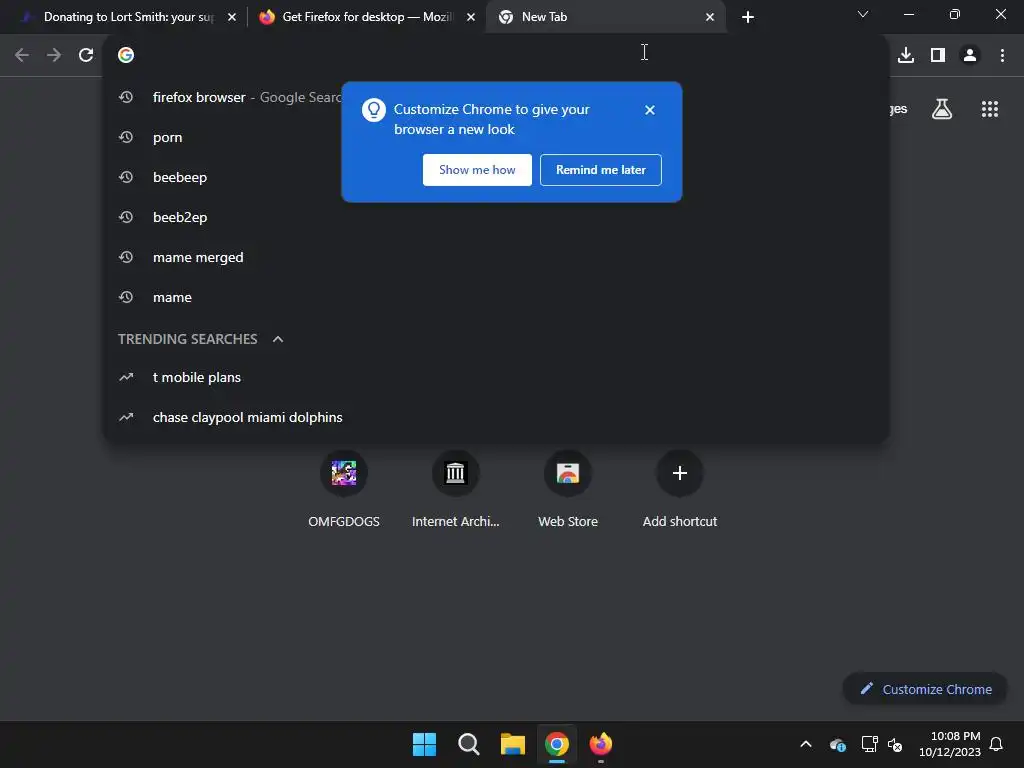Open the Internet Archive shortcut

coord(456,488)
